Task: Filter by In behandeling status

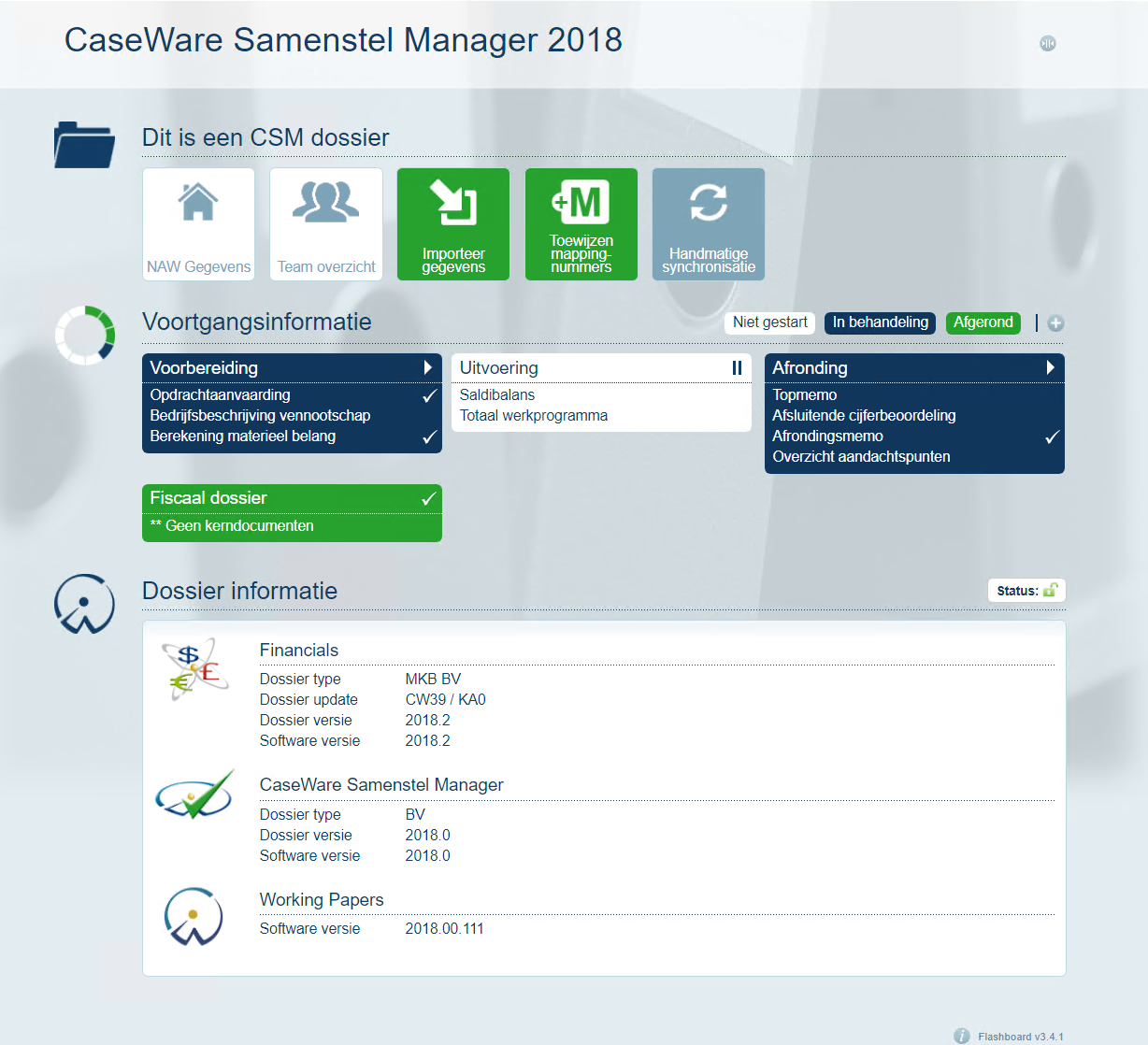Action: (x=881, y=322)
